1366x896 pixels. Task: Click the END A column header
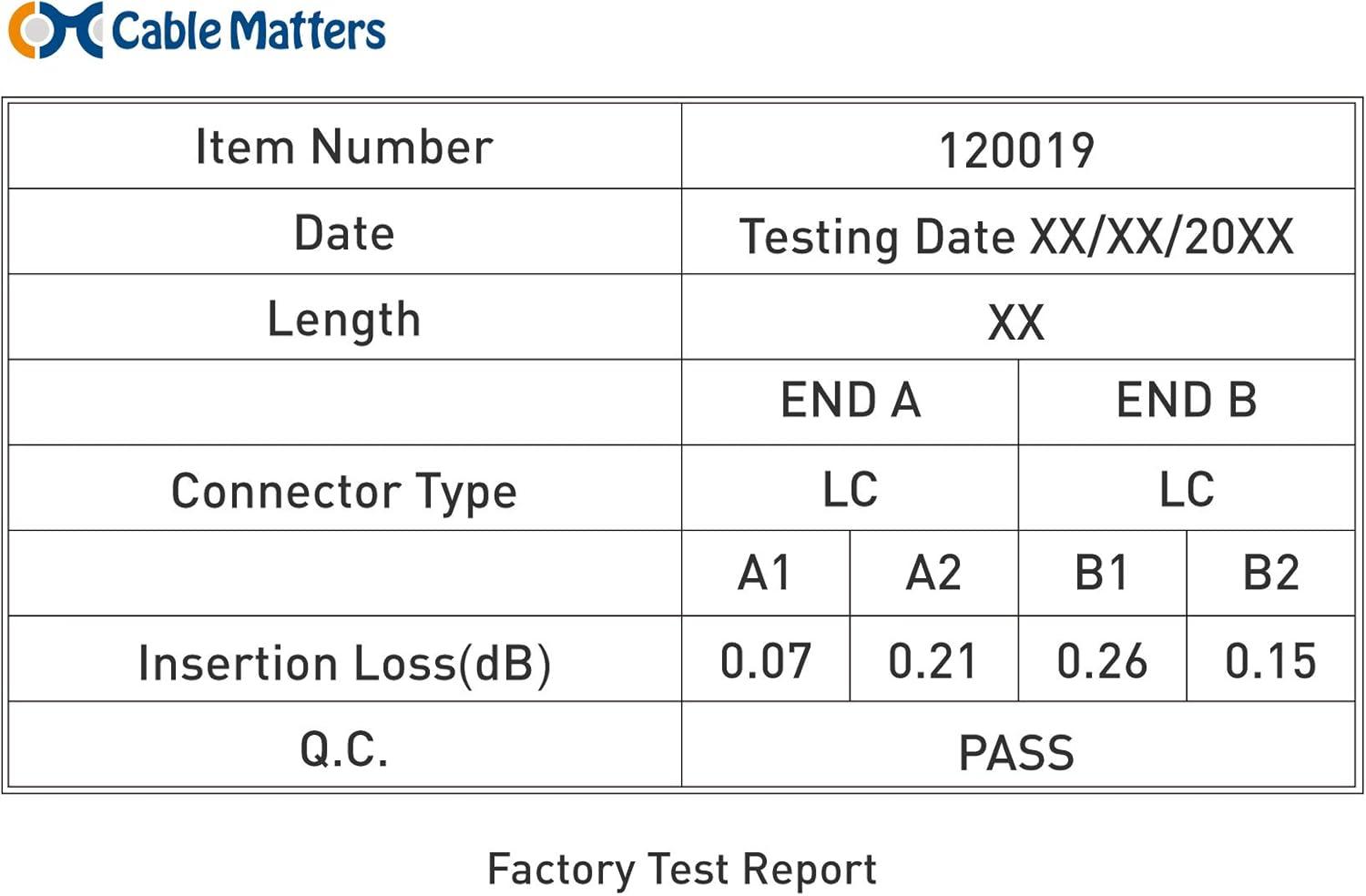(851, 401)
